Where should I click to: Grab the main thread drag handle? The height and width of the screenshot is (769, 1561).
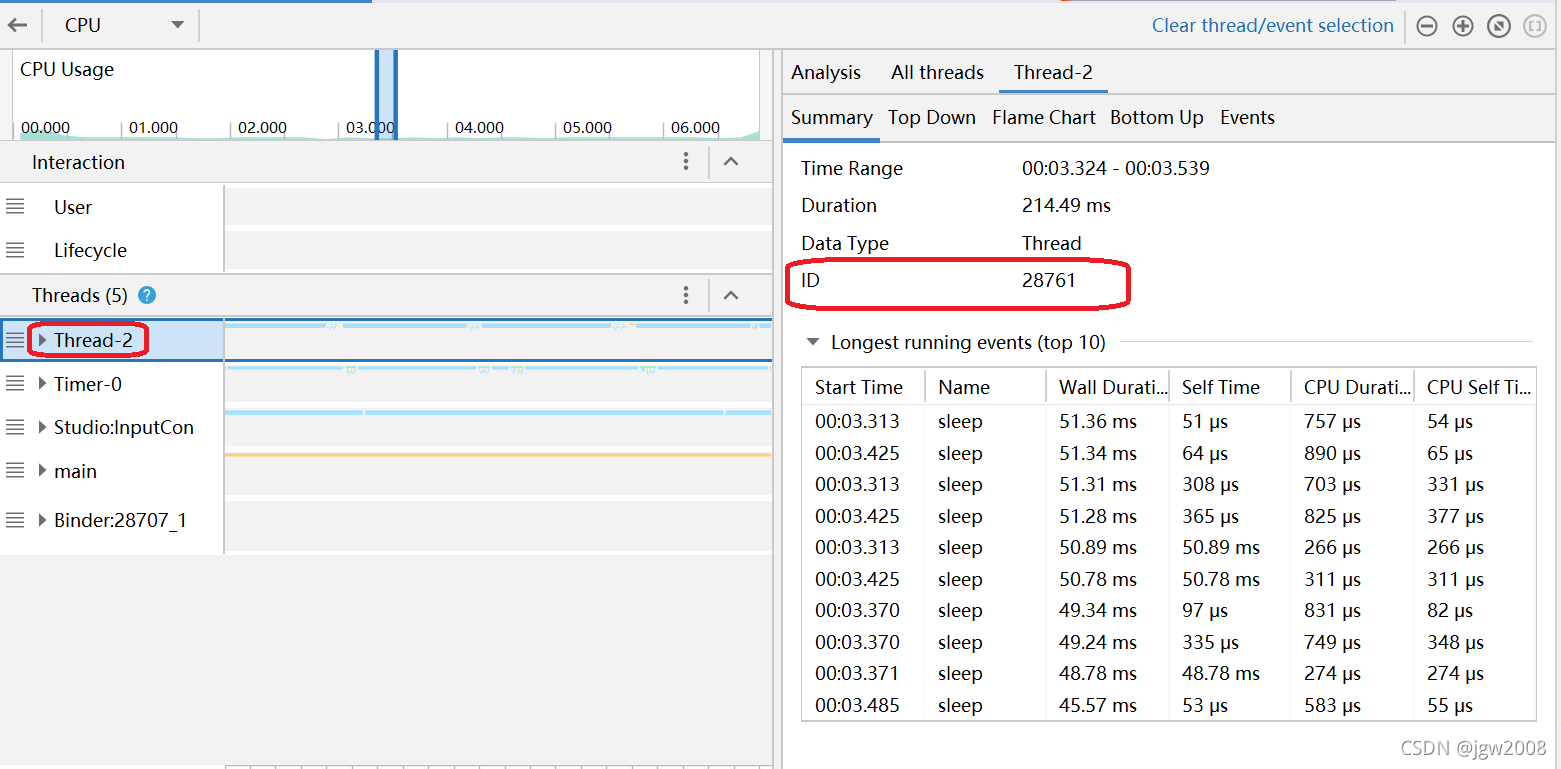point(15,470)
